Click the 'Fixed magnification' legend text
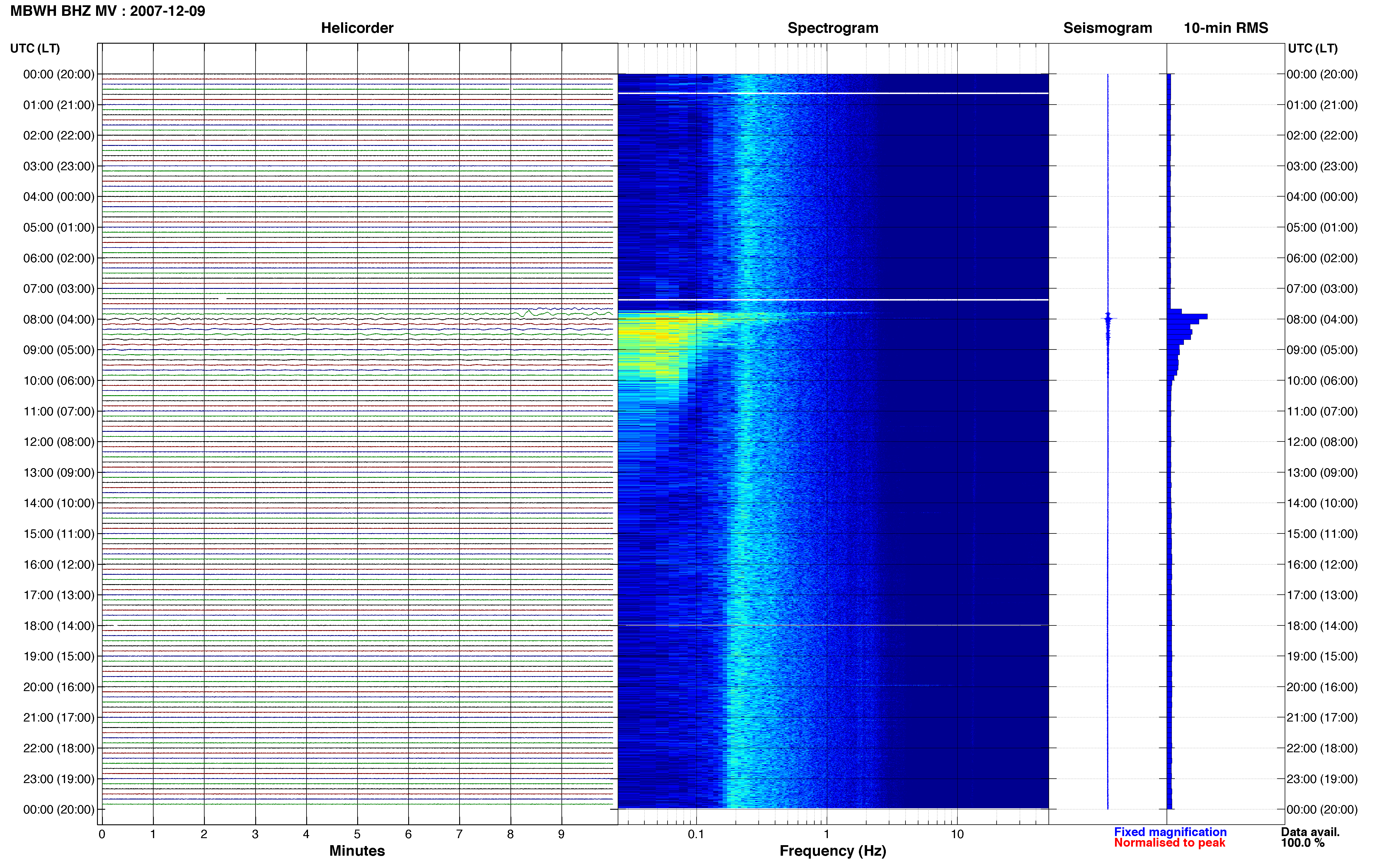 coord(1170,832)
